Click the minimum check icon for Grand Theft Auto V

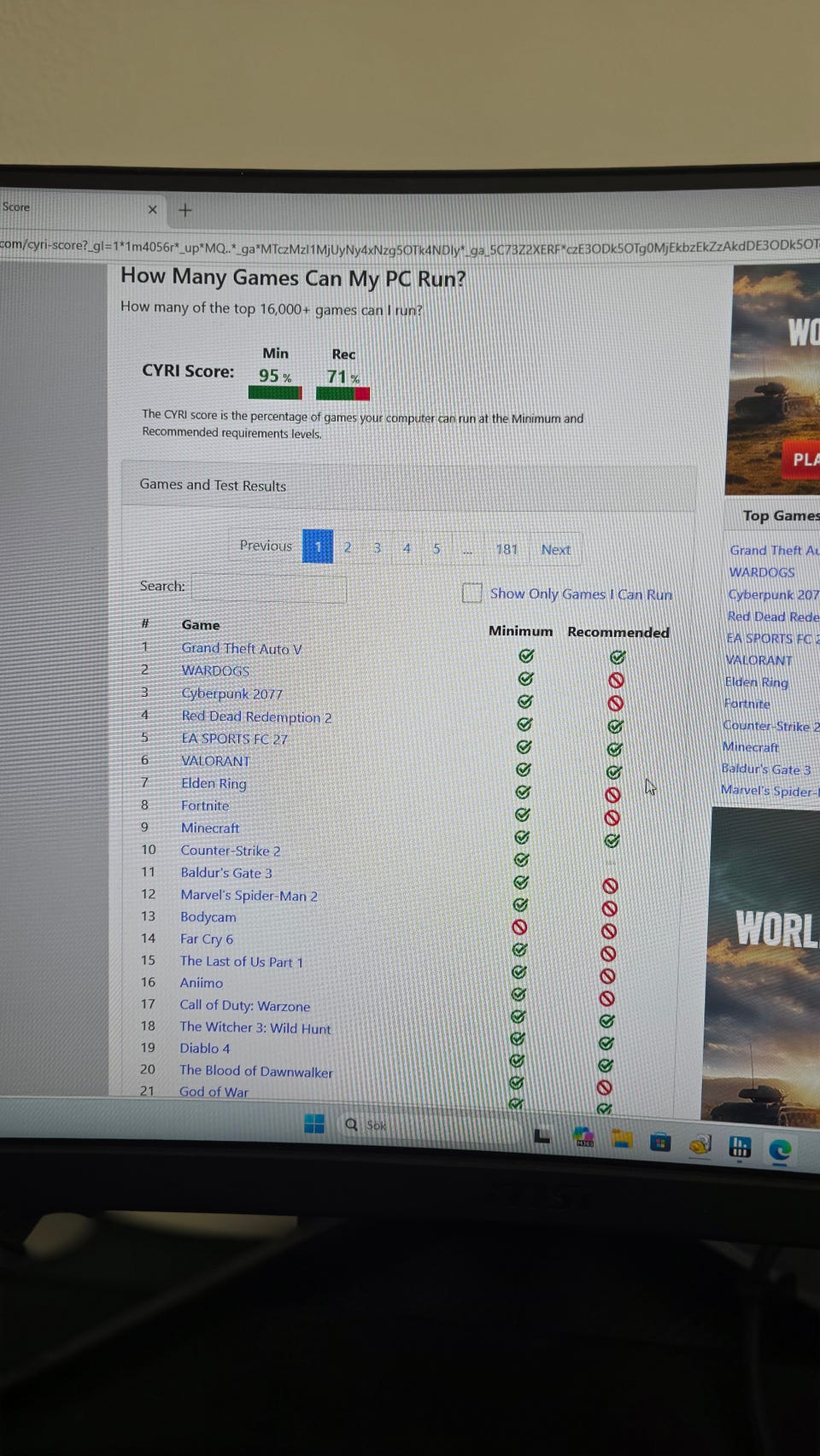(x=526, y=656)
